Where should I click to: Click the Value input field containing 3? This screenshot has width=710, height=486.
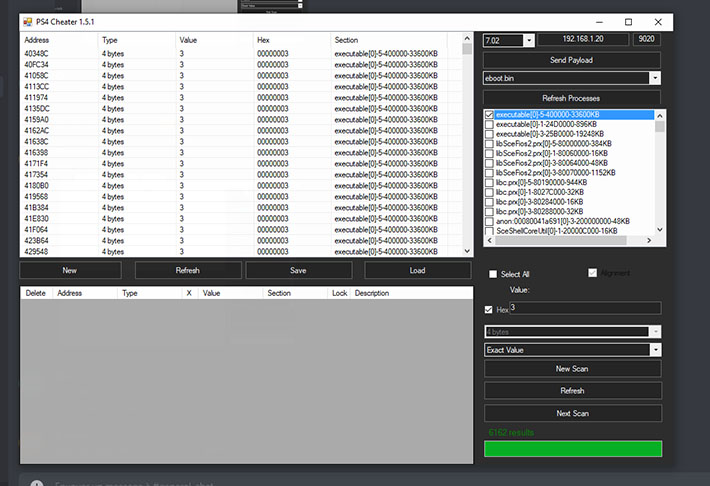585,308
